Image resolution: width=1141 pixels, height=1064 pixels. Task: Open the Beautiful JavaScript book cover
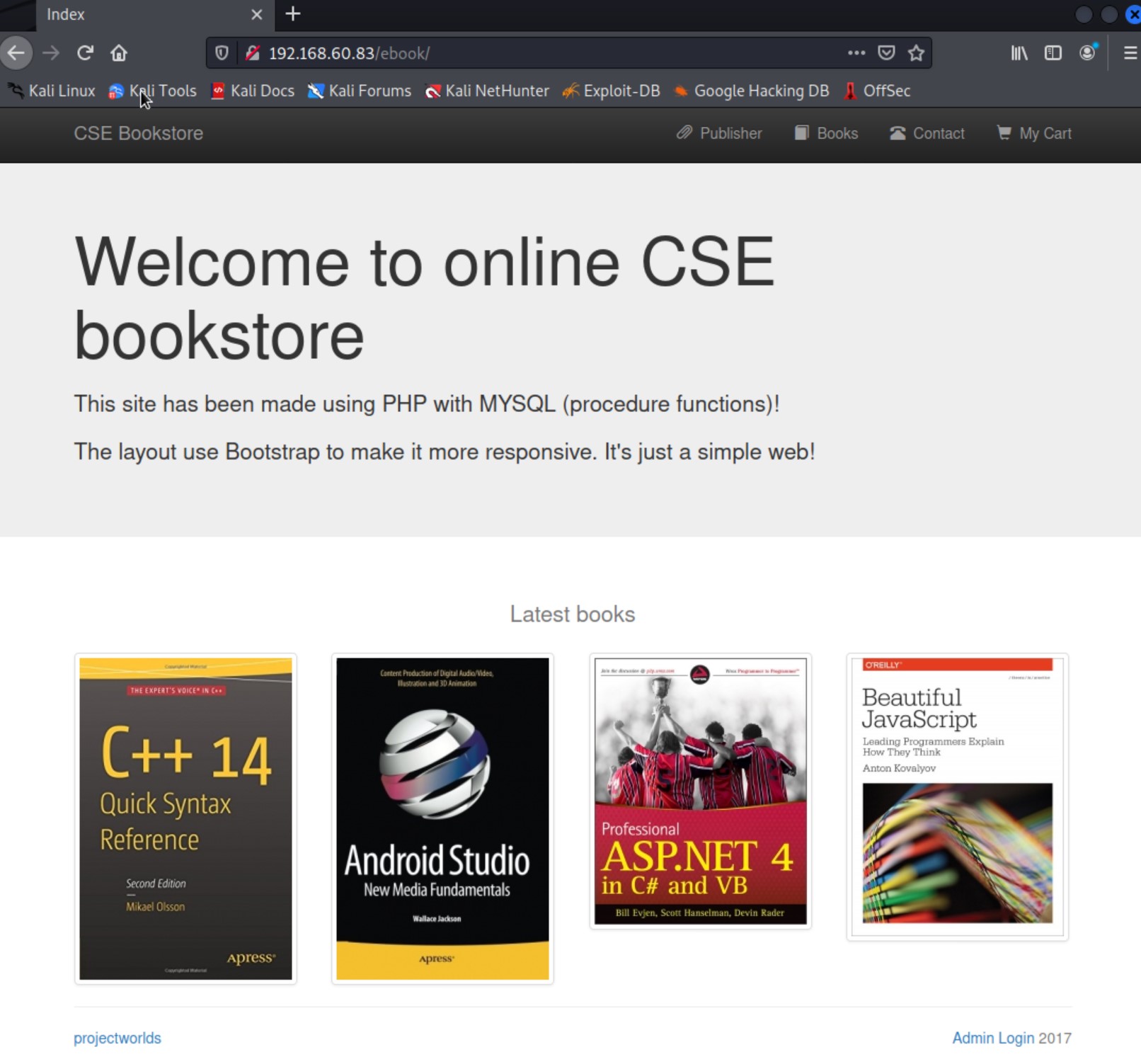click(x=958, y=797)
